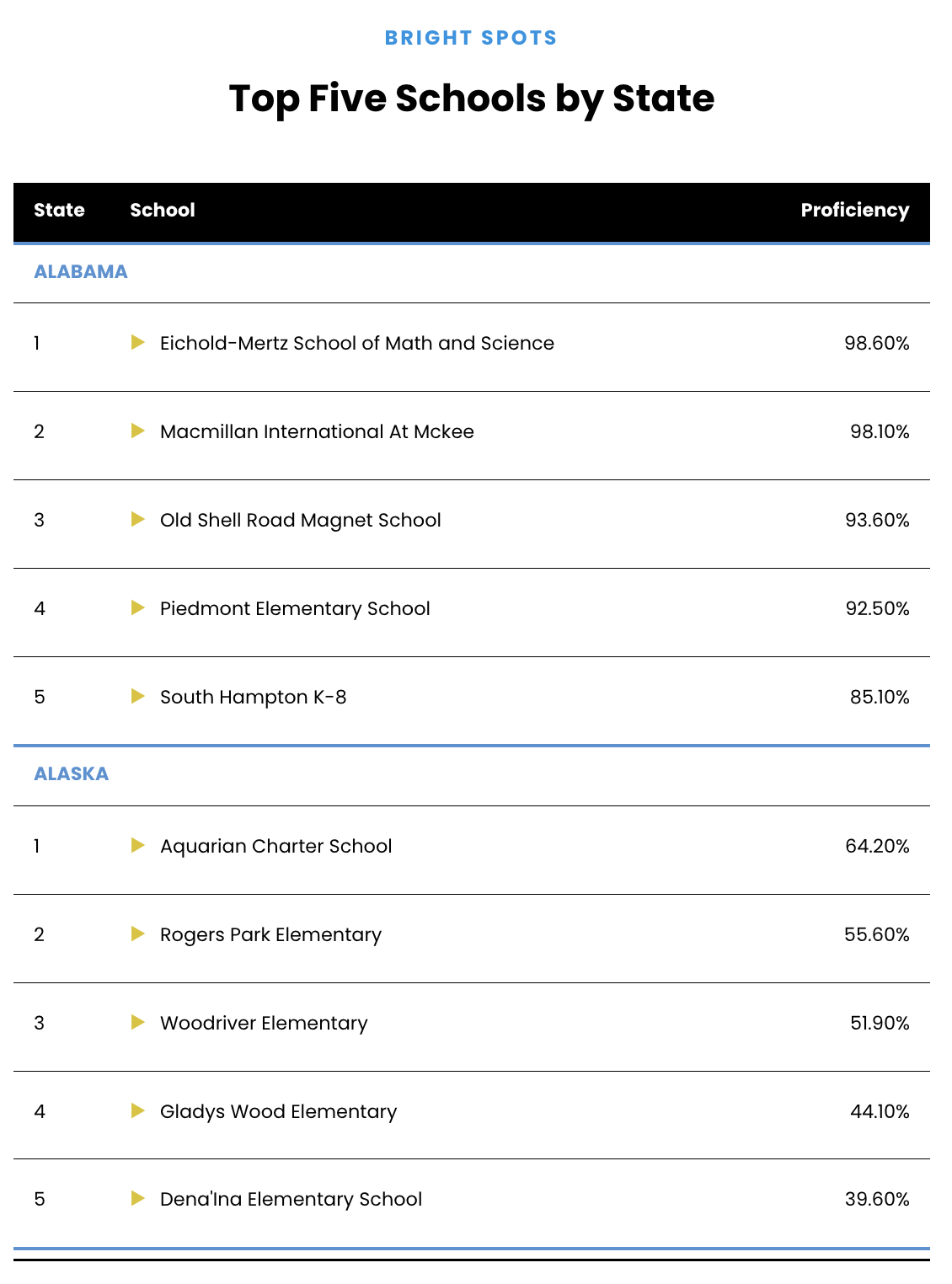The height and width of the screenshot is (1284, 952).
Task: Open the Aquarian Charter School entry
Action: click(276, 847)
